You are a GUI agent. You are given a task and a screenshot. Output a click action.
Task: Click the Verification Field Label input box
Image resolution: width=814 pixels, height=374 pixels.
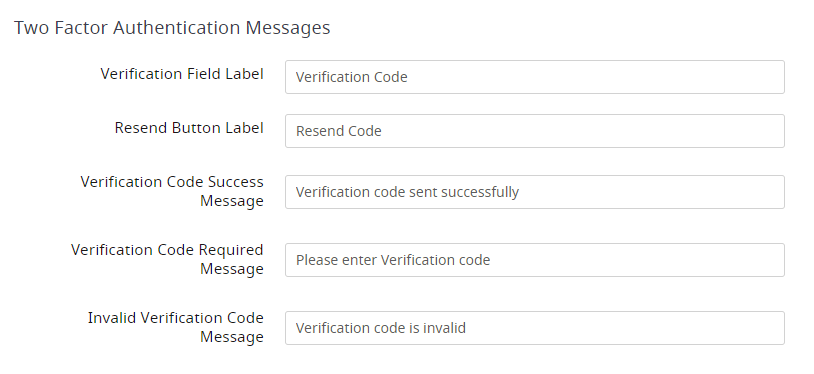[x=535, y=77]
